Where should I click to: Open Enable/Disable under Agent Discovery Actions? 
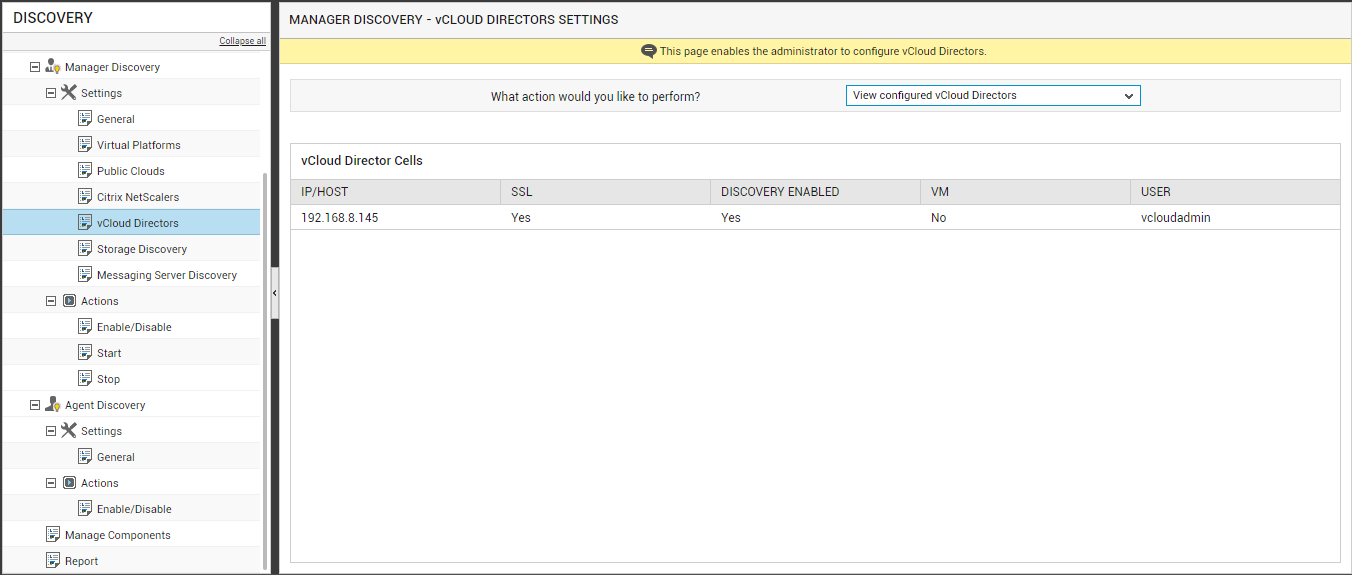click(134, 509)
